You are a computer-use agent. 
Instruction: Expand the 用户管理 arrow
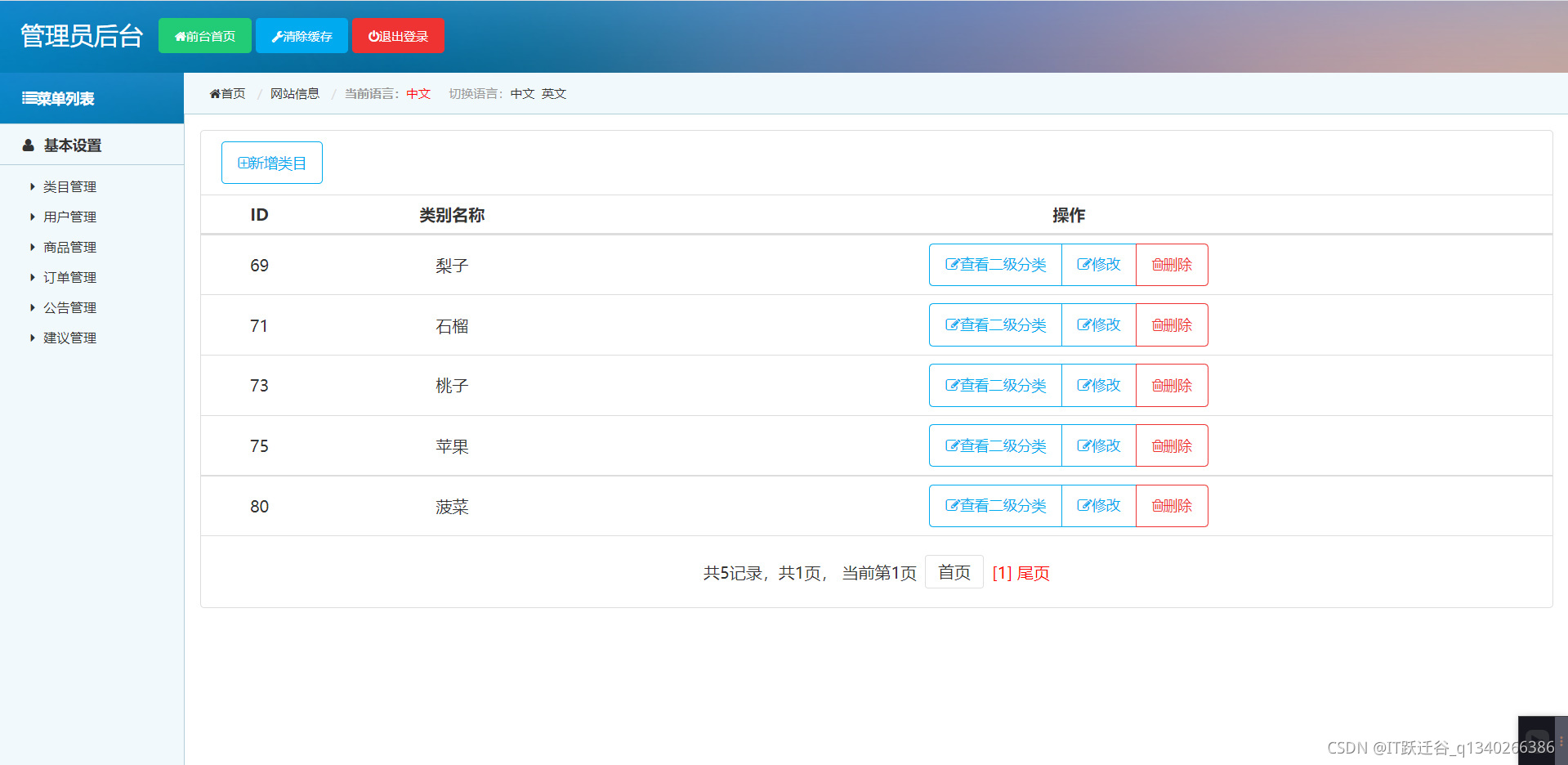(33, 217)
